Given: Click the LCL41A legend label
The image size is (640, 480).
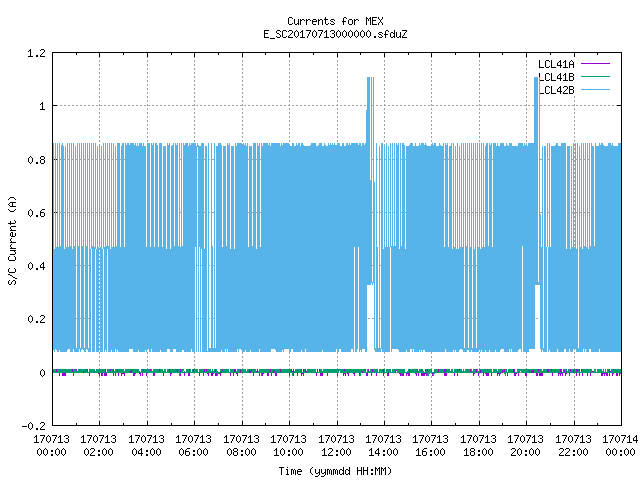Looking at the screenshot, I should 556,64.
